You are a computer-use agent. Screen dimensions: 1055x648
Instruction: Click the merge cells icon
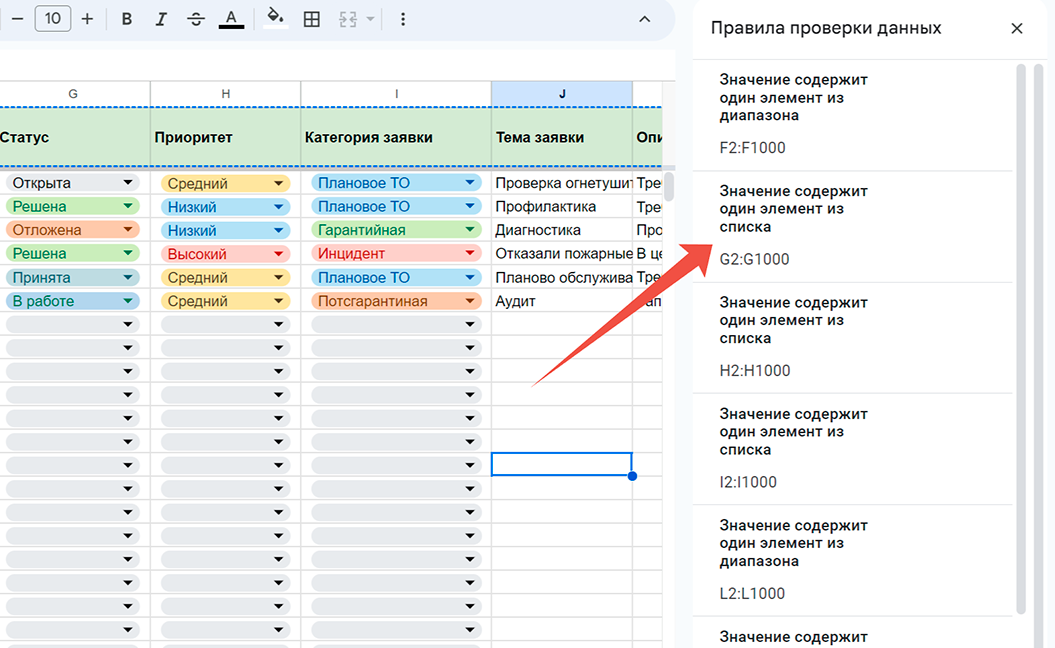[x=349, y=19]
